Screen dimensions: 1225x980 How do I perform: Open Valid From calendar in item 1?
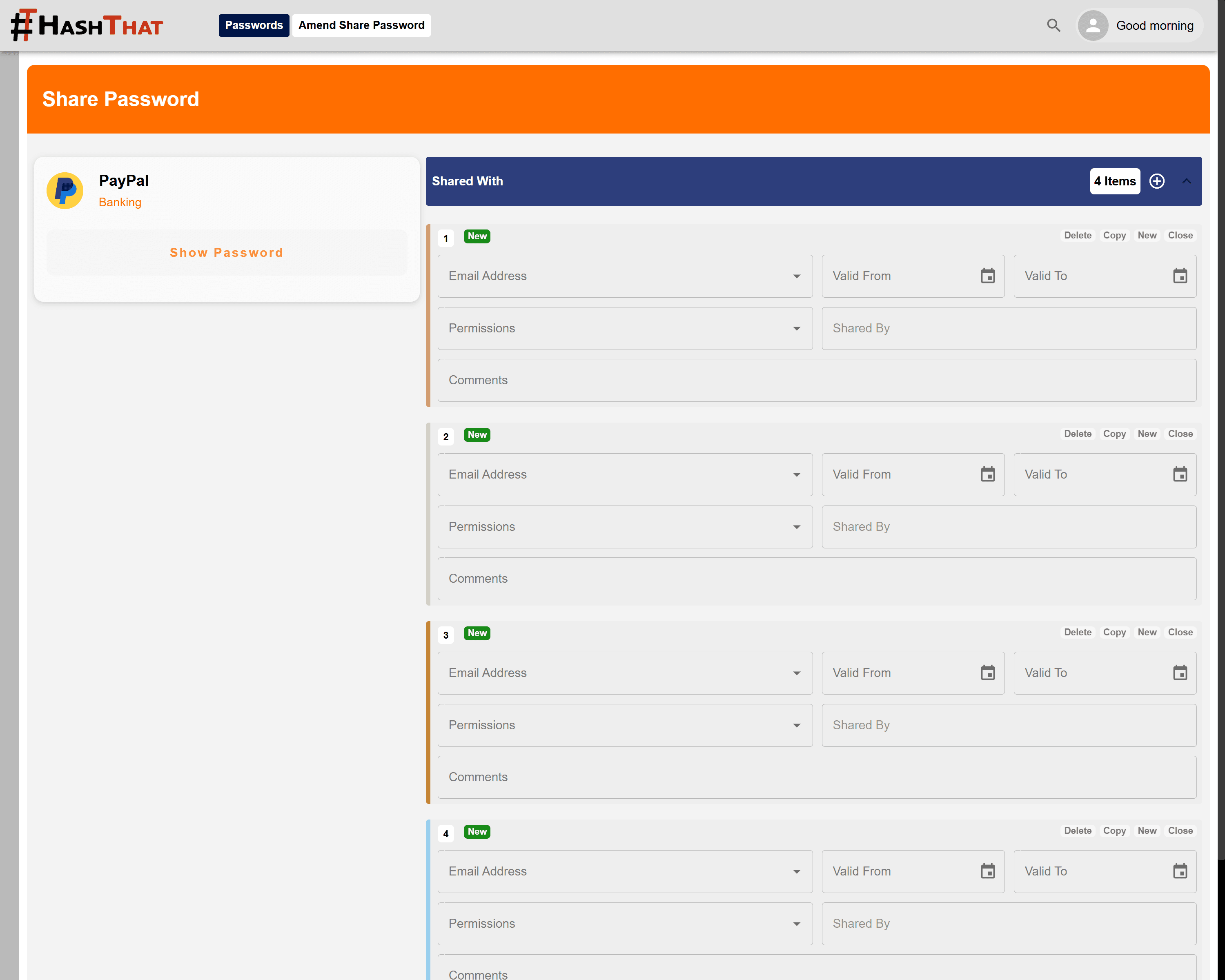point(987,276)
